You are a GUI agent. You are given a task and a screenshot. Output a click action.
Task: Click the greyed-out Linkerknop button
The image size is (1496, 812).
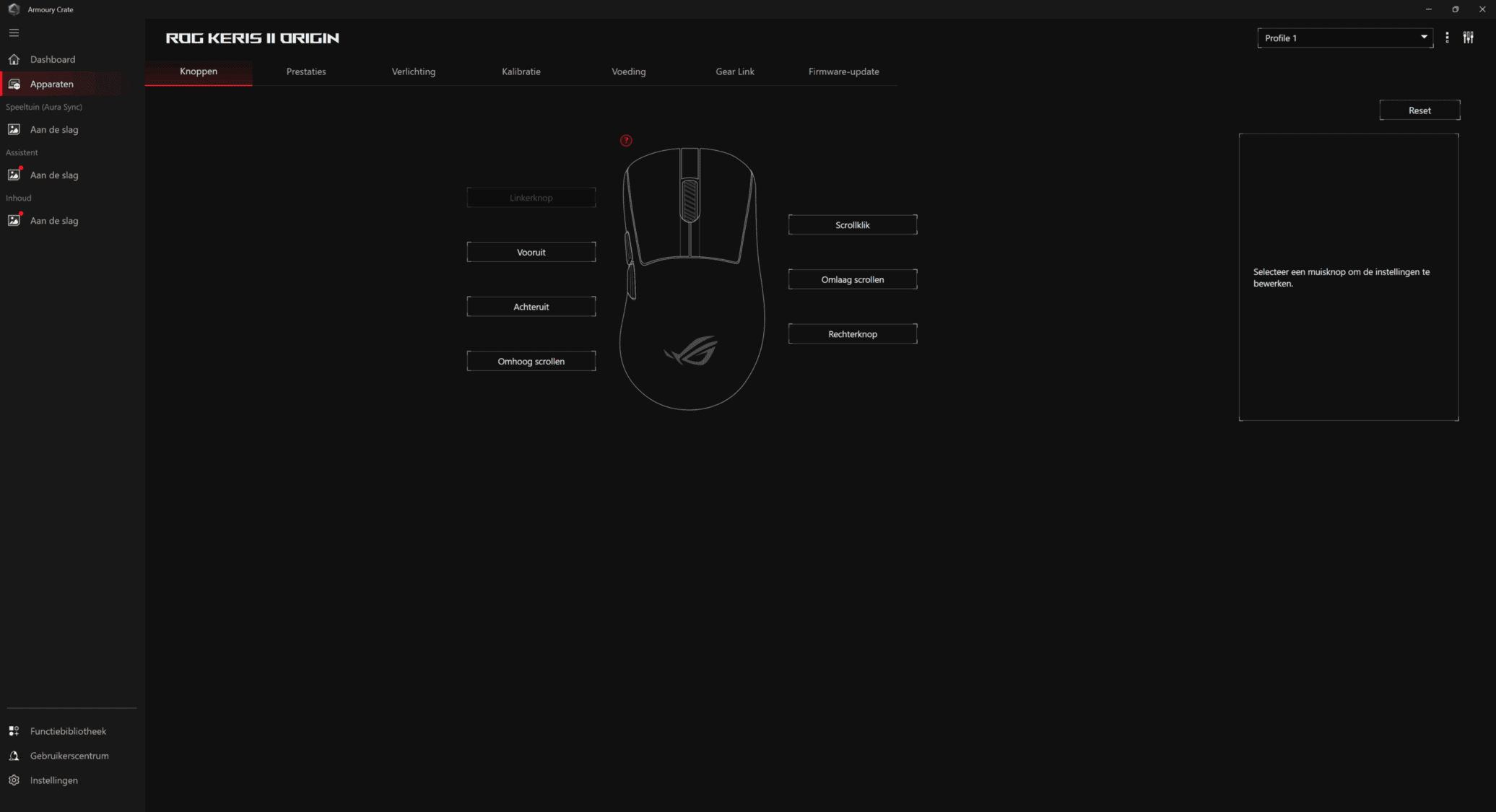coord(531,198)
